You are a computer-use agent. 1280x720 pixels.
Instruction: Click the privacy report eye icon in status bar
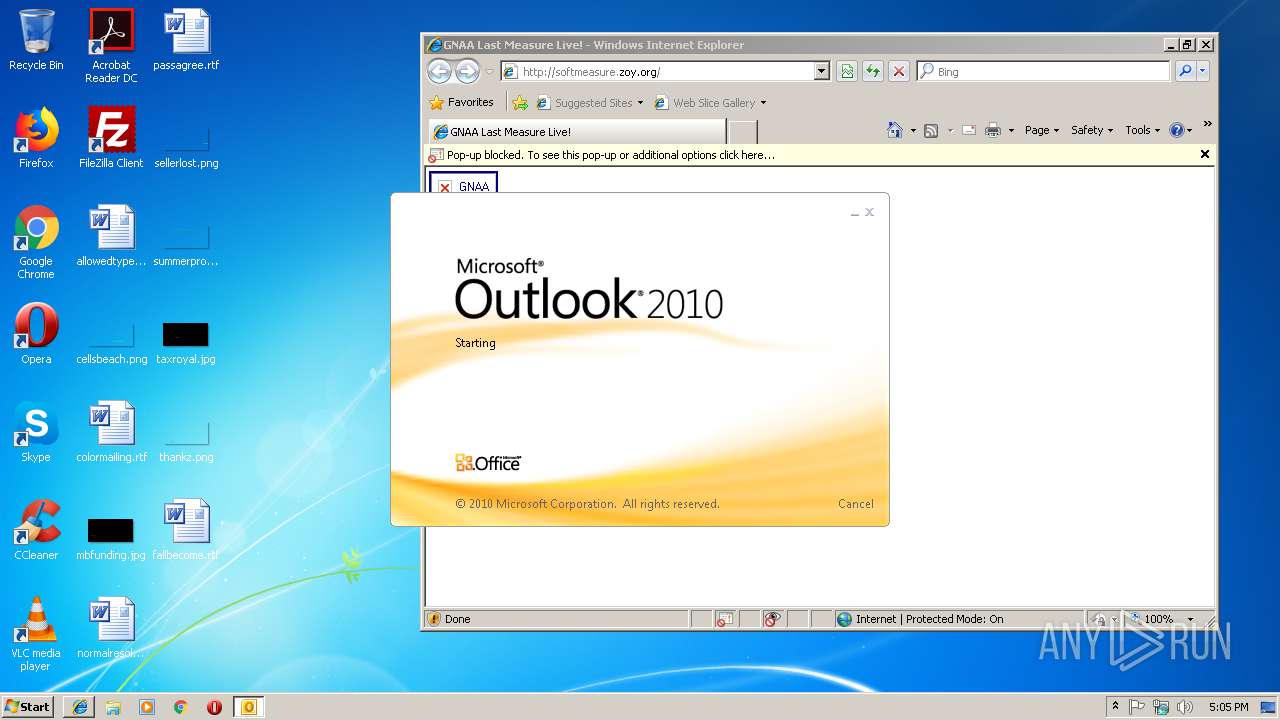tap(771, 619)
